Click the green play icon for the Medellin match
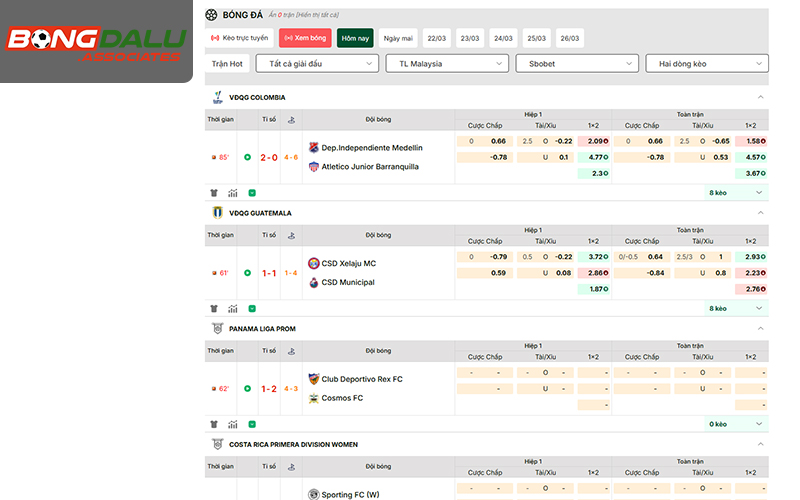Screen dimensions: 800x500 (x=252, y=193)
